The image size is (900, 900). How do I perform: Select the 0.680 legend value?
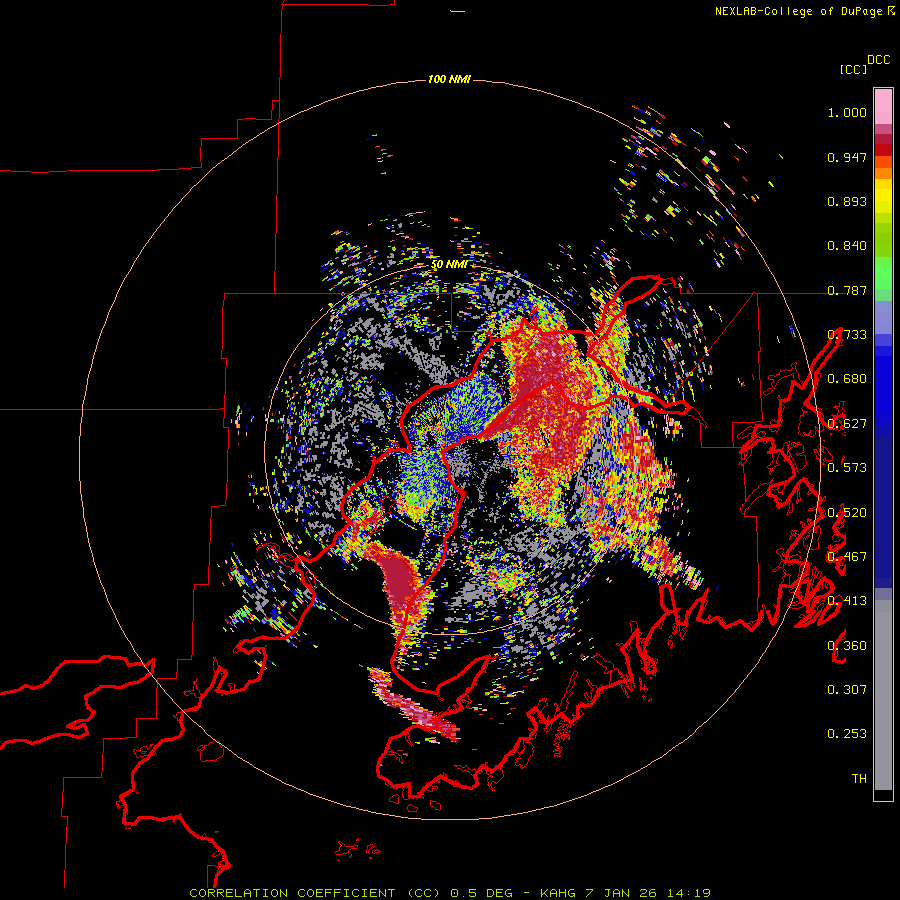pos(847,379)
